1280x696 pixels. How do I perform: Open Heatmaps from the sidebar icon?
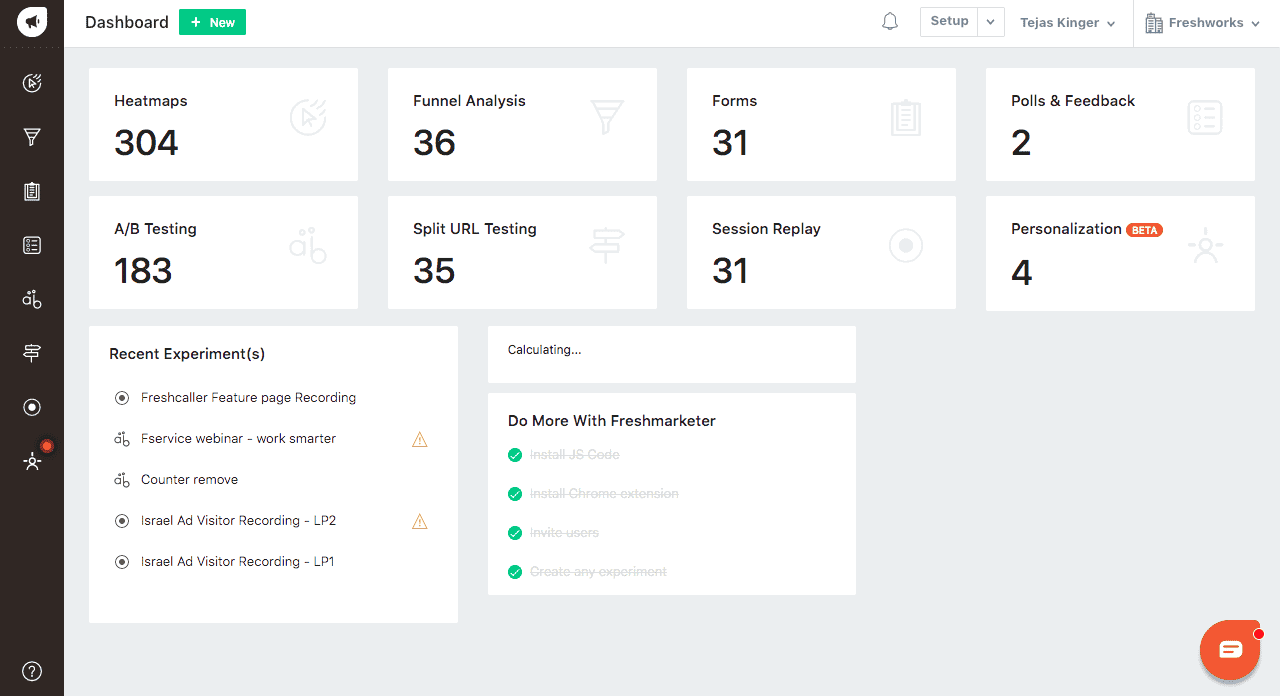tap(32, 83)
